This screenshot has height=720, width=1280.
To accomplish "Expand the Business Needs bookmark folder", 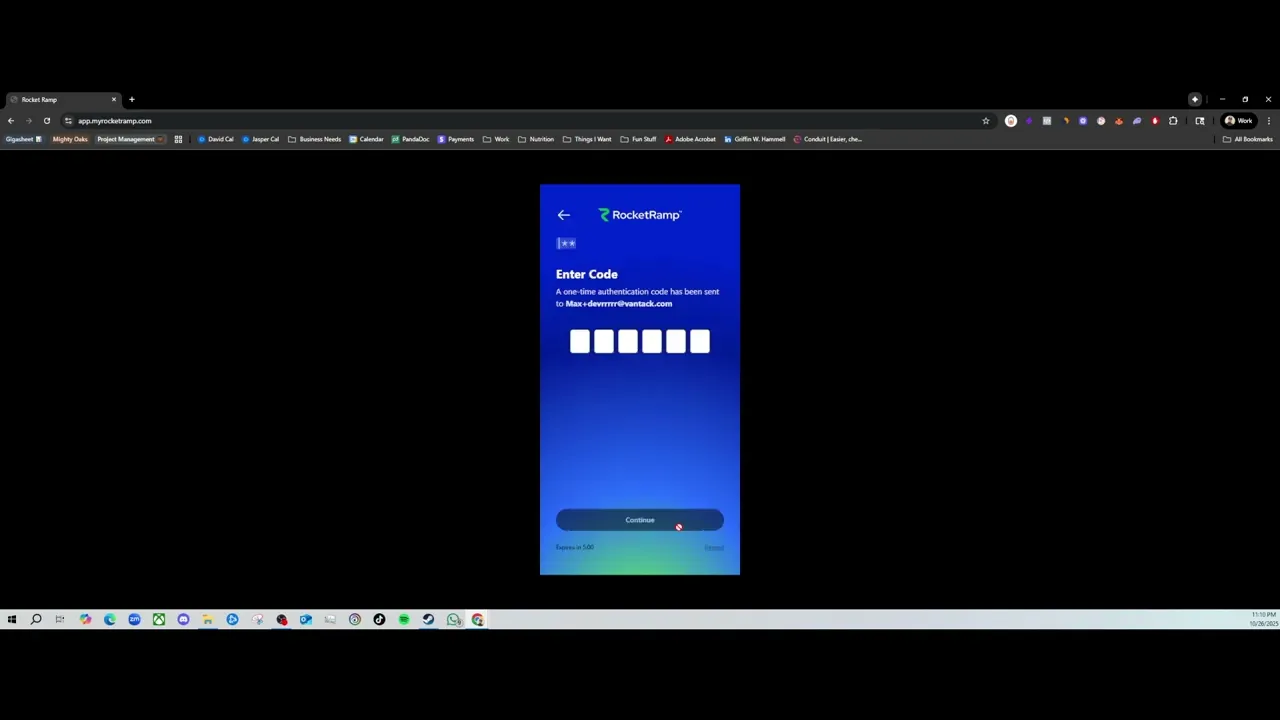I will 314,139.
